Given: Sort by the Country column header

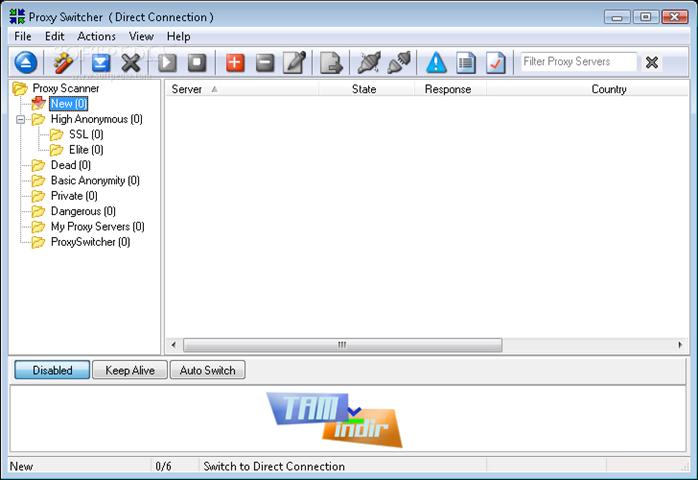Looking at the screenshot, I should pyautogui.click(x=588, y=89).
